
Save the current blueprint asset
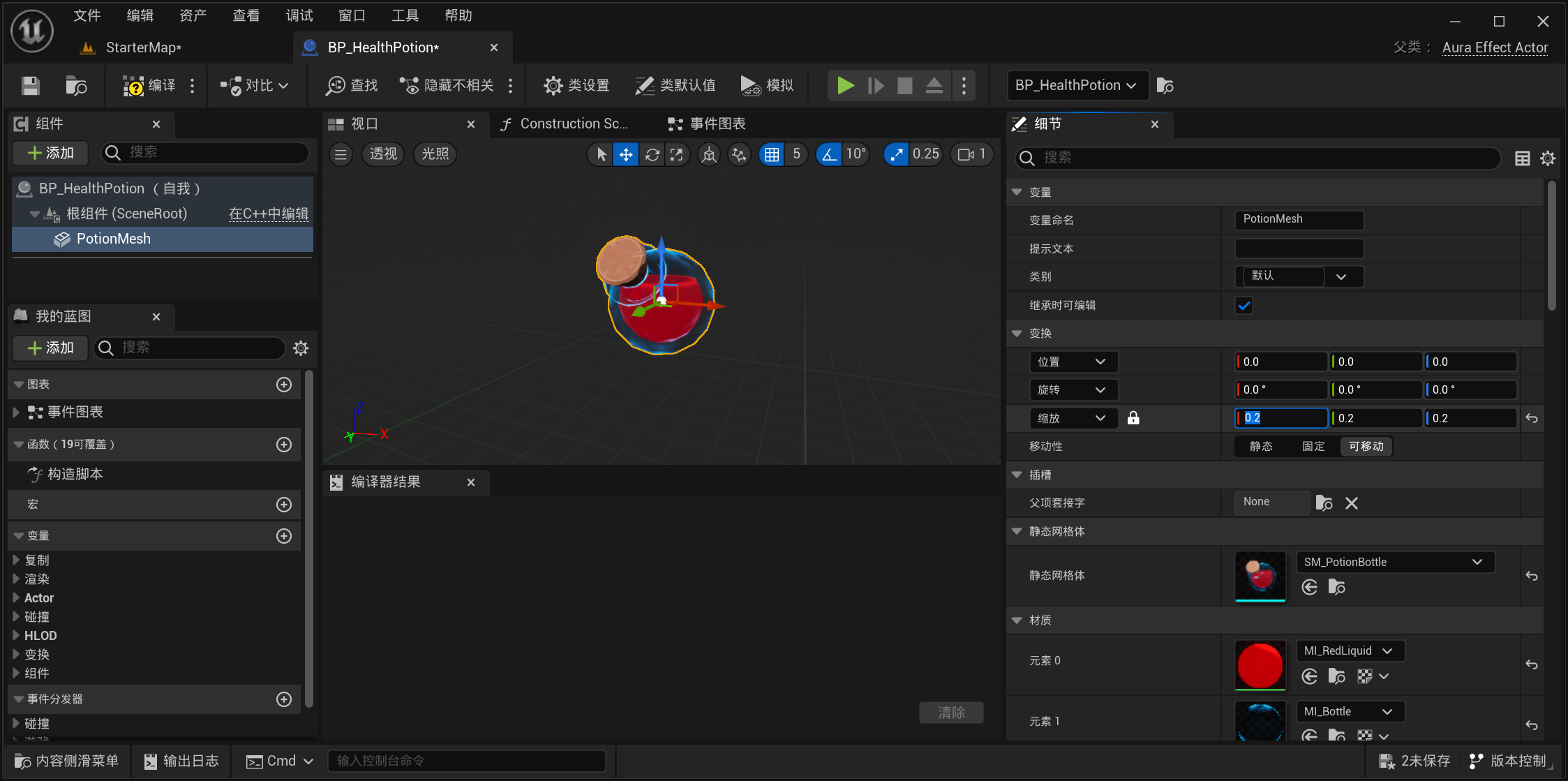pos(30,85)
